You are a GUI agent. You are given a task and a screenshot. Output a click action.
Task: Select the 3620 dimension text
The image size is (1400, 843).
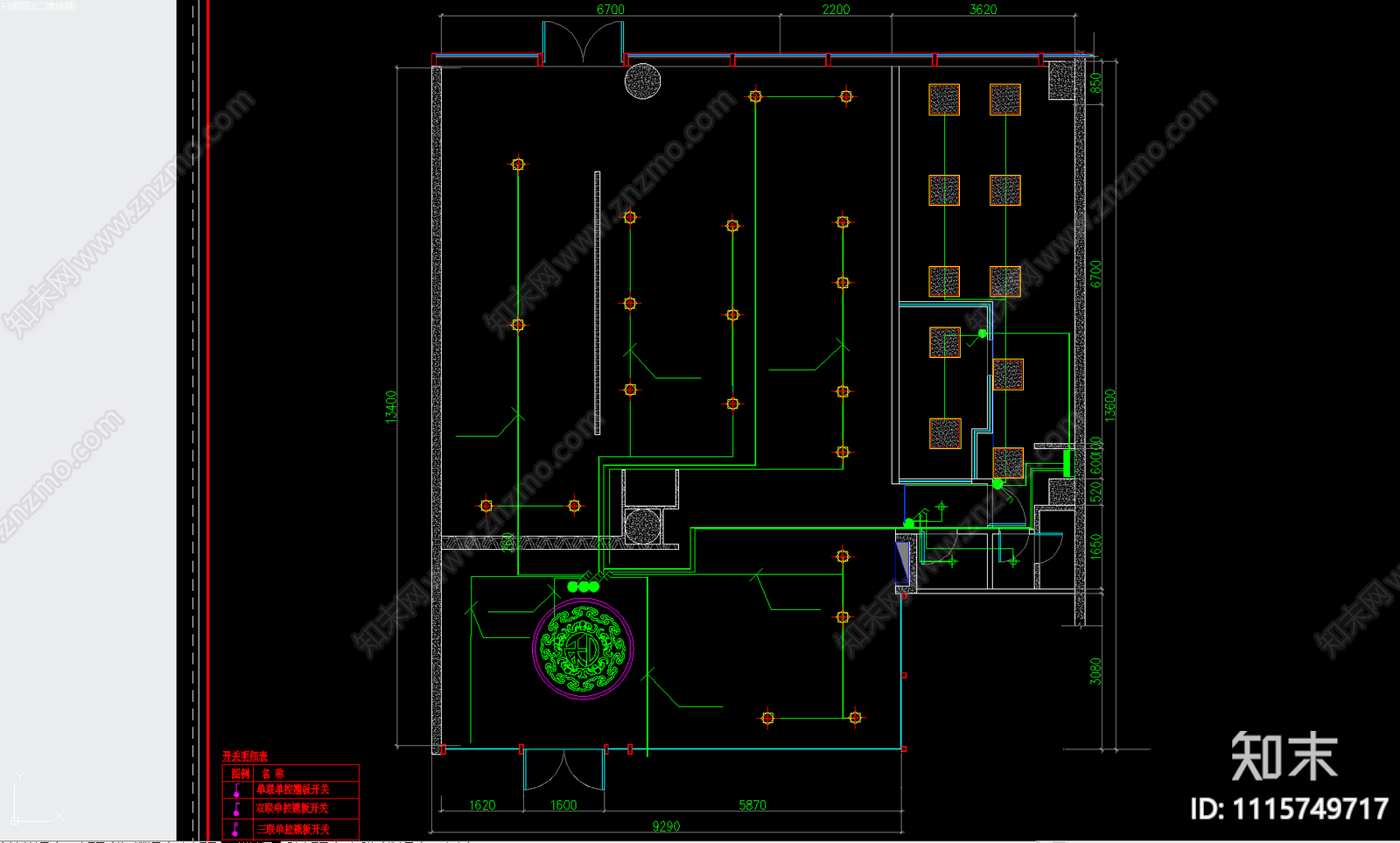coord(983,10)
